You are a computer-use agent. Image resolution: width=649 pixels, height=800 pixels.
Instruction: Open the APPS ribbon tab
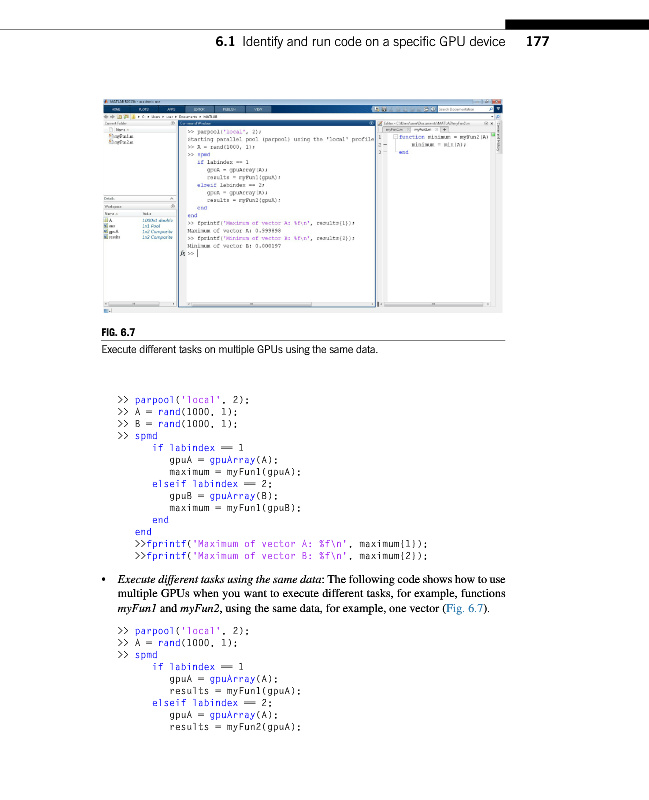click(x=171, y=108)
